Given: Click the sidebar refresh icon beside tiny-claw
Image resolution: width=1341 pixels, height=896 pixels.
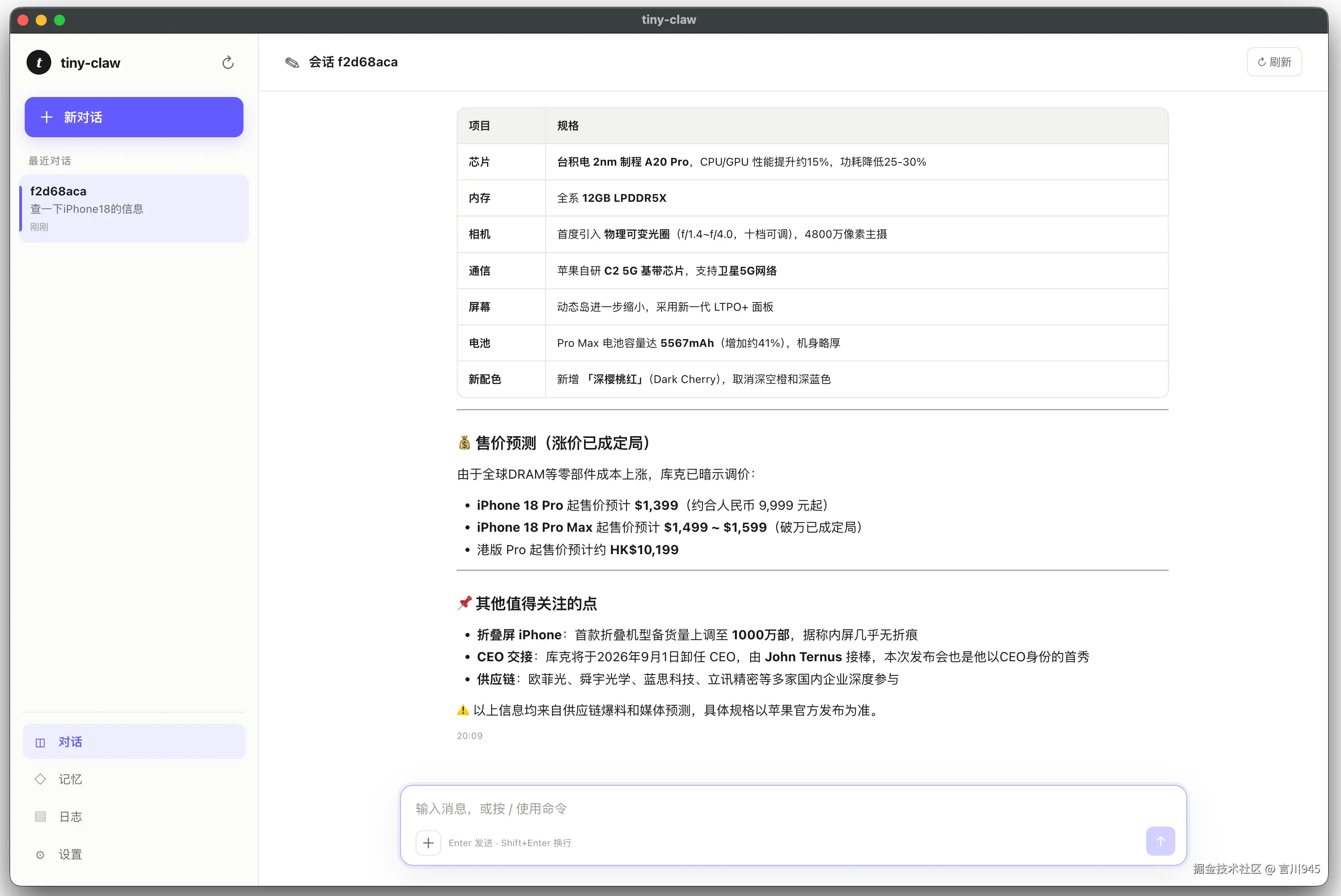Looking at the screenshot, I should click(228, 62).
